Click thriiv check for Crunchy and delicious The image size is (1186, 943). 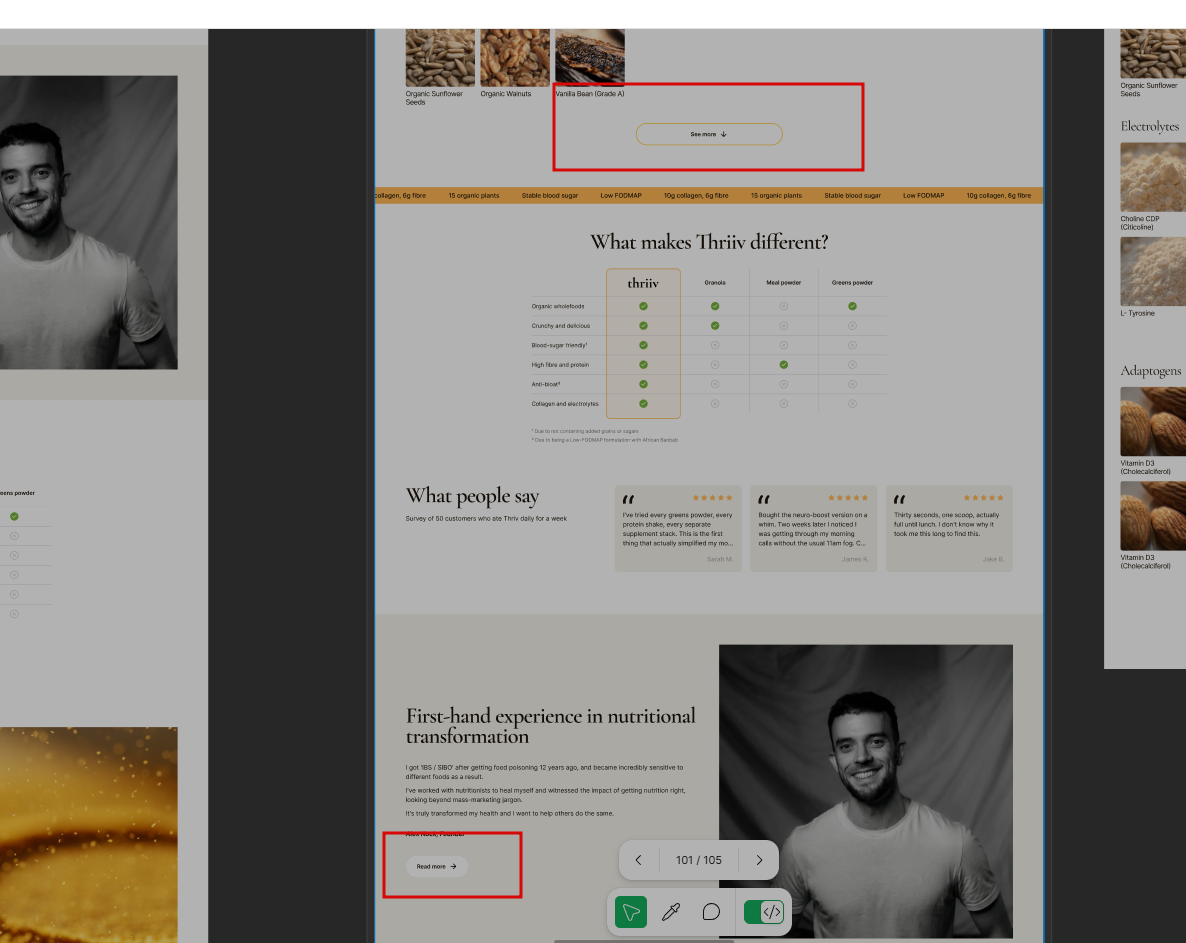[x=643, y=326]
